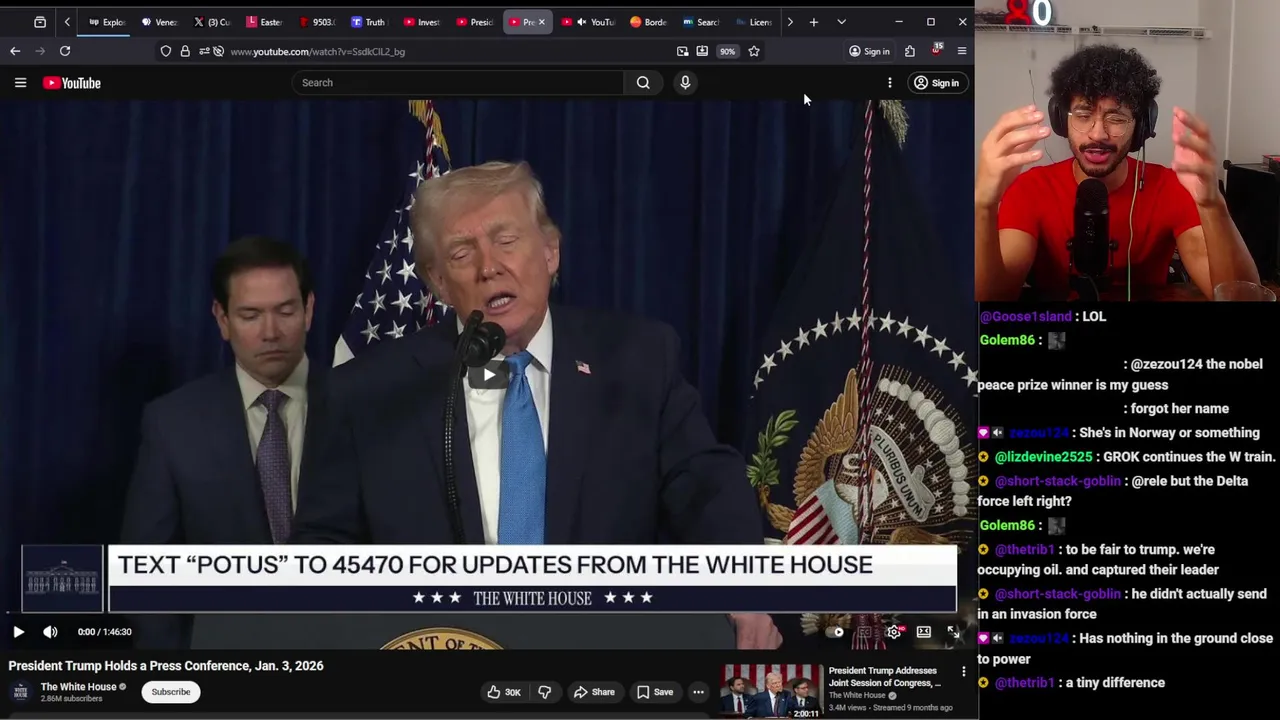The image size is (1280, 720).
Task: Switch to the Truth tab
Action: pyautogui.click(x=369, y=22)
